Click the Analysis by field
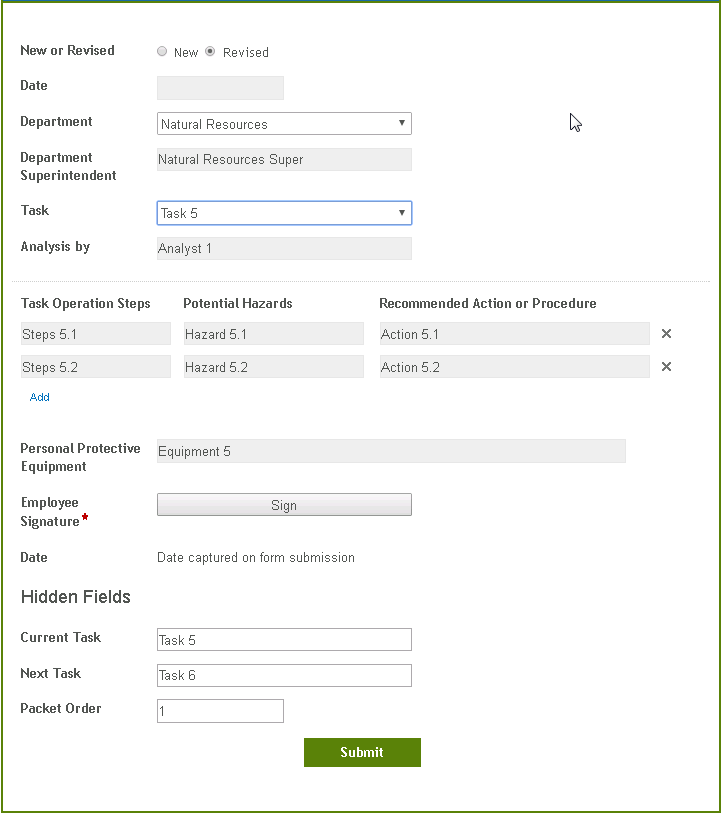Screen dimensions: 722x814 click(x=284, y=248)
